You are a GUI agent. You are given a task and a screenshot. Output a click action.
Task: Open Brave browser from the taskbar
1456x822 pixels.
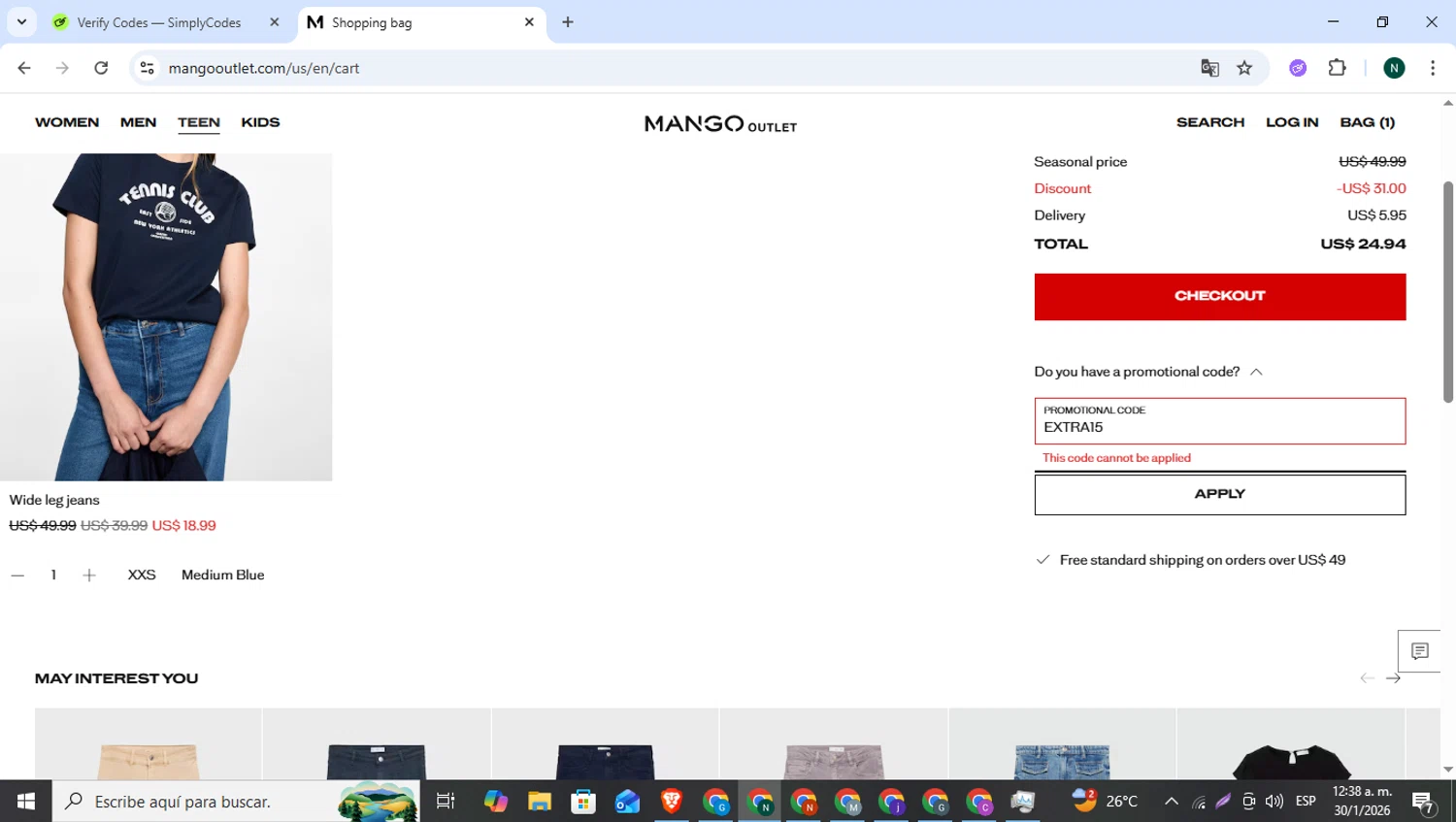click(671, 801)
